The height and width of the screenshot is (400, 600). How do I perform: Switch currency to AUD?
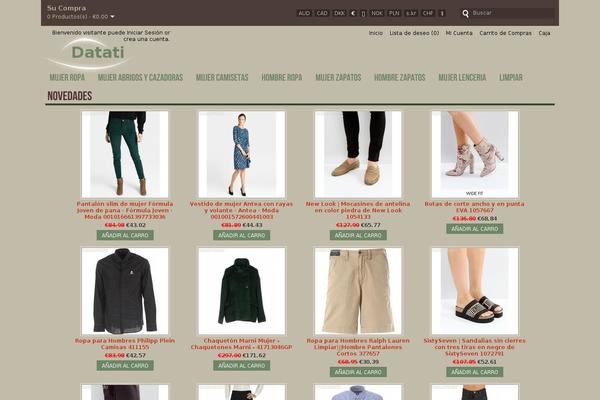304,13
